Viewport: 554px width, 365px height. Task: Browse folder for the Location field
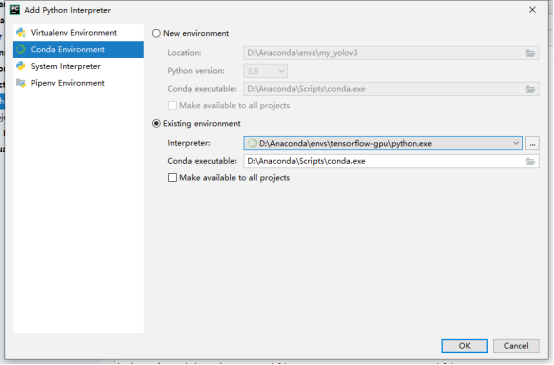[530, 53]
